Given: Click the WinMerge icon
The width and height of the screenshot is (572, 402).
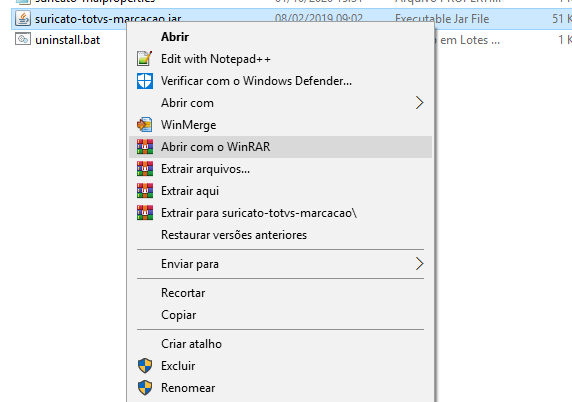Looking at the screenshot, I should click(x=145, y=125).
